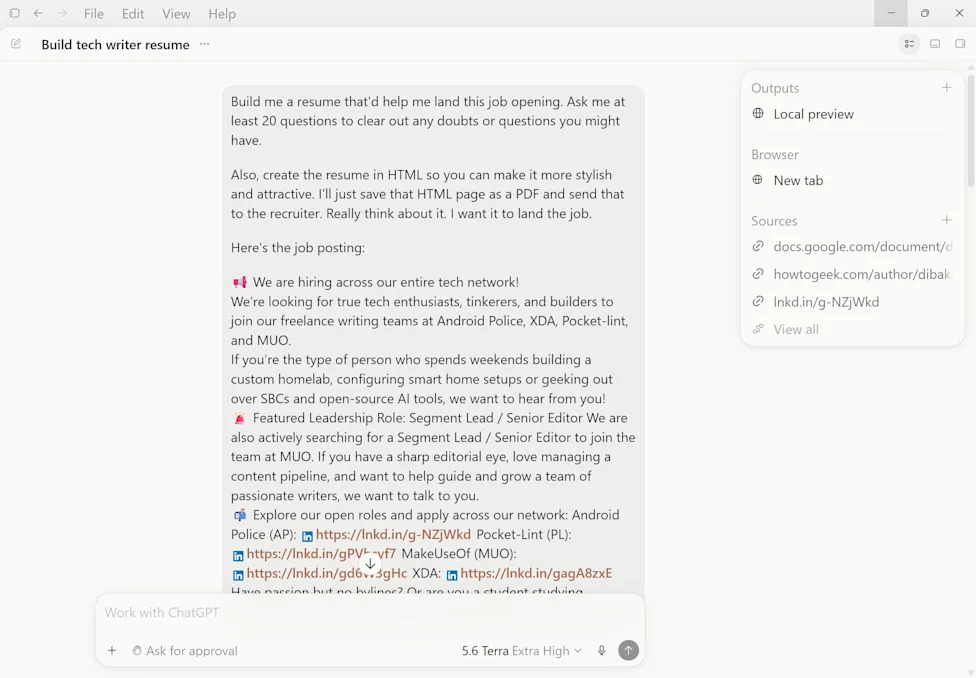Image resolution: width=976 pixels, height=678 pixels.
Task: Click the Browser section heading
Action: tap(774, 155)
